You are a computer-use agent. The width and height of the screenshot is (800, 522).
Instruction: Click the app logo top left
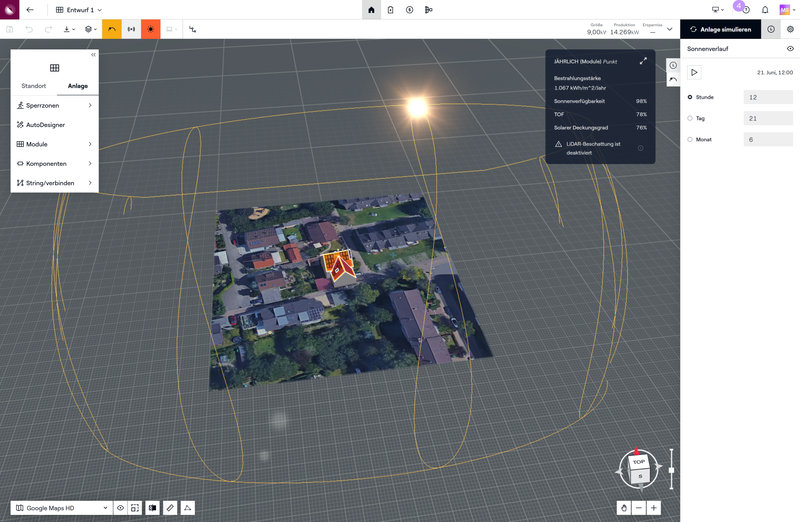coord(9,10)
